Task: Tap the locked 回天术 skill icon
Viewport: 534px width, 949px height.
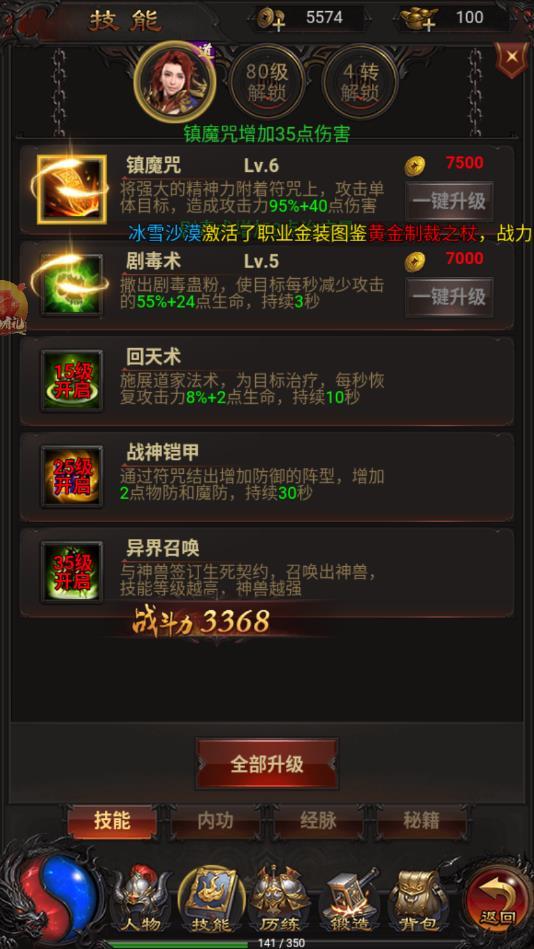Action: [71, 381]
